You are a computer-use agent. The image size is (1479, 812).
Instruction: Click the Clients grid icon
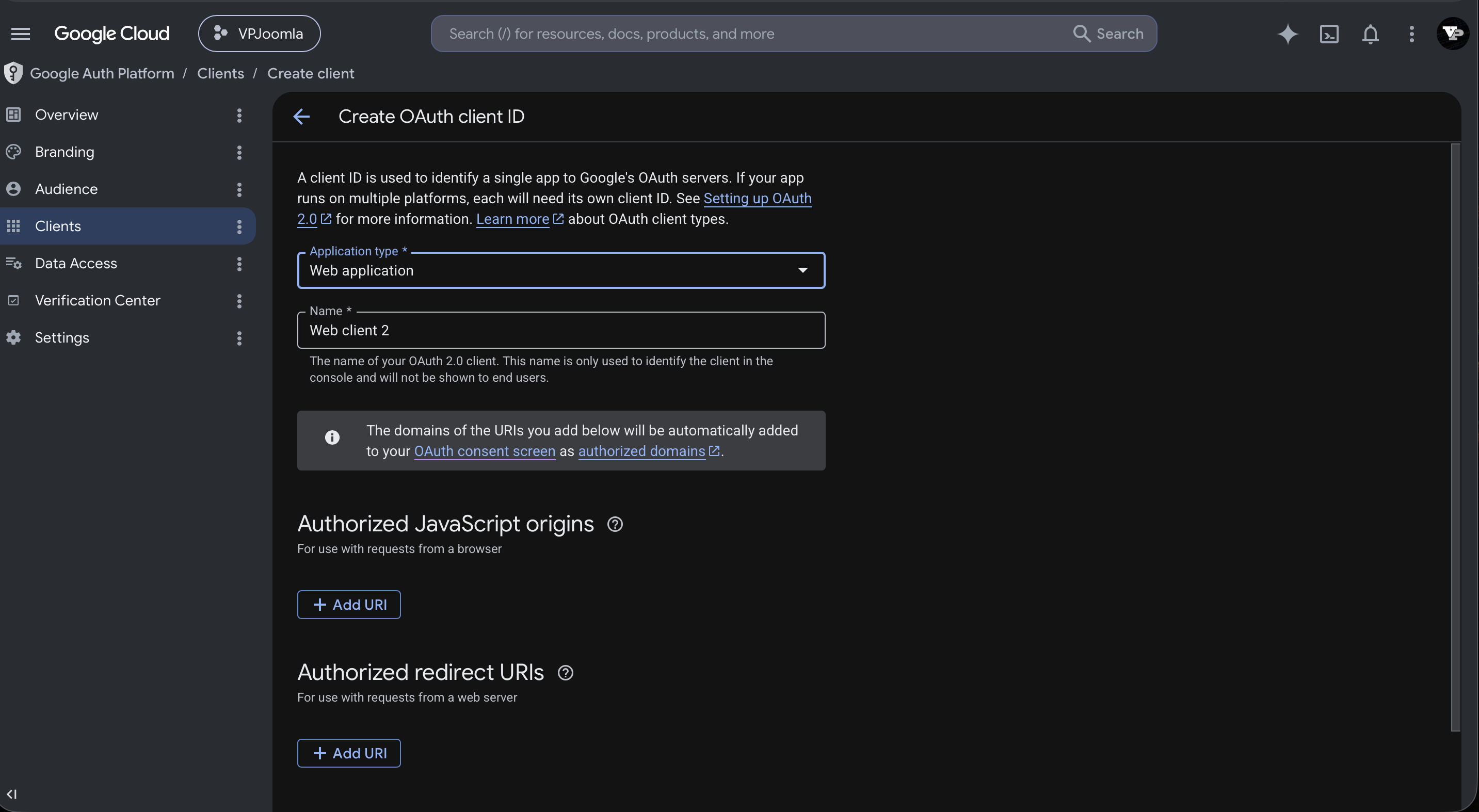[x=13, y=226]
